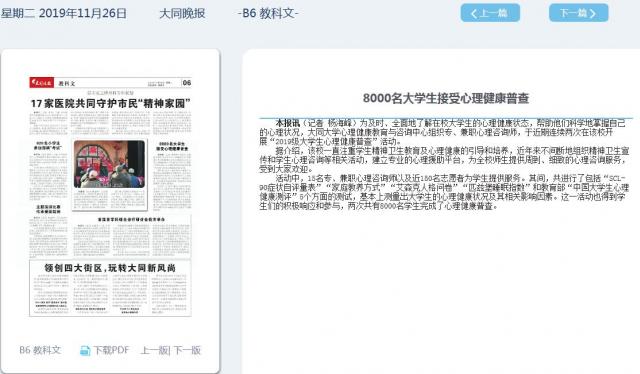Click the 大同晚报 masthead logo on thumbnail
Image resolution: width=640 pixels, height=374 pixels.
coord(42,83)
